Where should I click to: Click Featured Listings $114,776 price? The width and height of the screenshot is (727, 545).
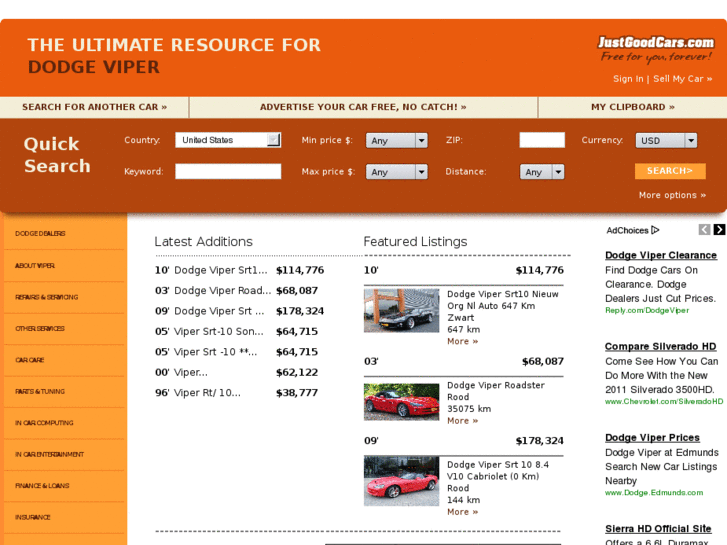point(540,270)
